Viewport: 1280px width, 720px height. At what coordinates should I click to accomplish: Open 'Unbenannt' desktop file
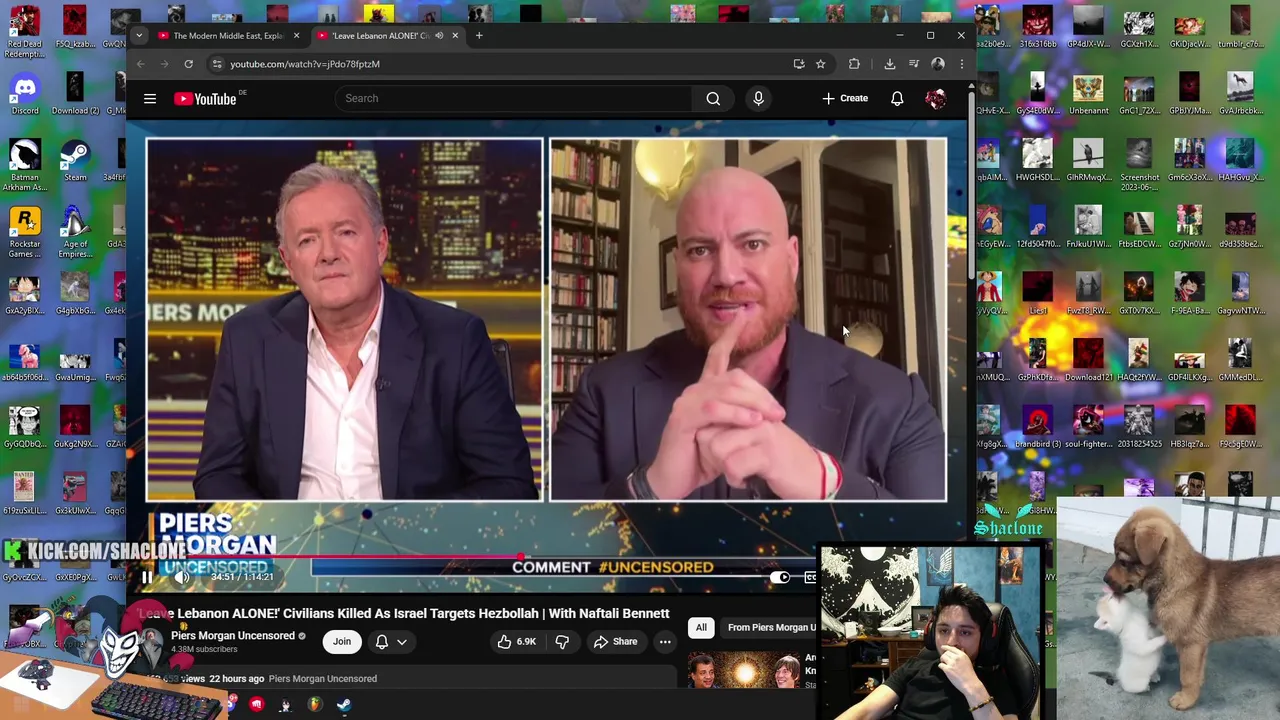point(1088,95)
